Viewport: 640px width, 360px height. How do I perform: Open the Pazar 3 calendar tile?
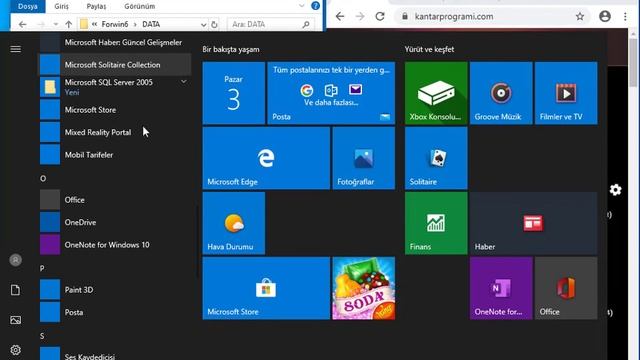233,93
